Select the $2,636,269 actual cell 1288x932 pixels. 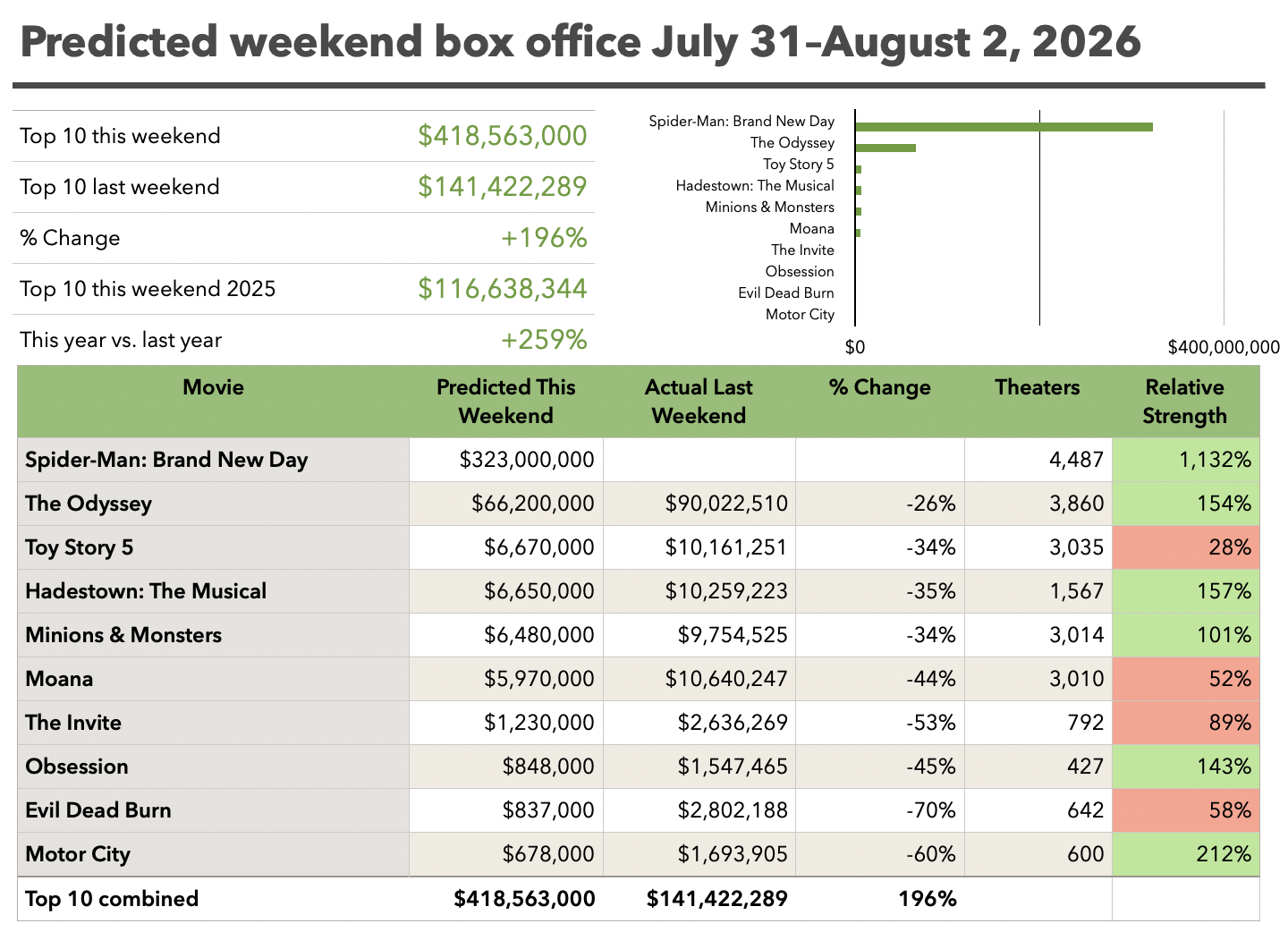click(699, 723)
